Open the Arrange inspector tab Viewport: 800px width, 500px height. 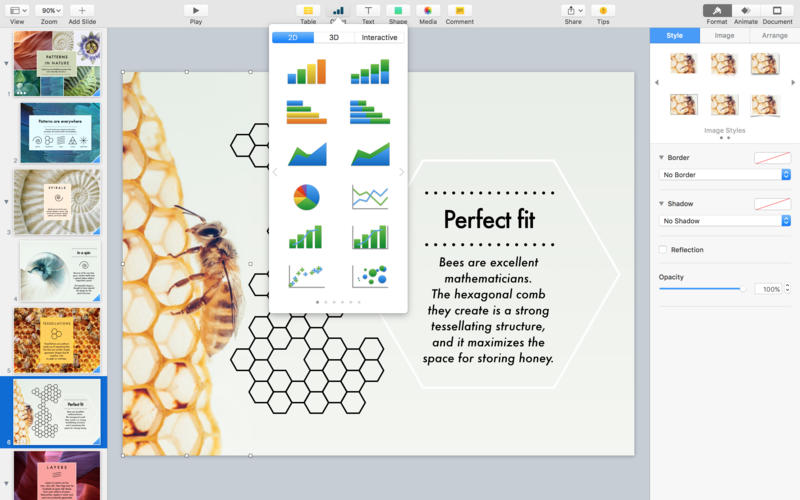coord(774,35)
